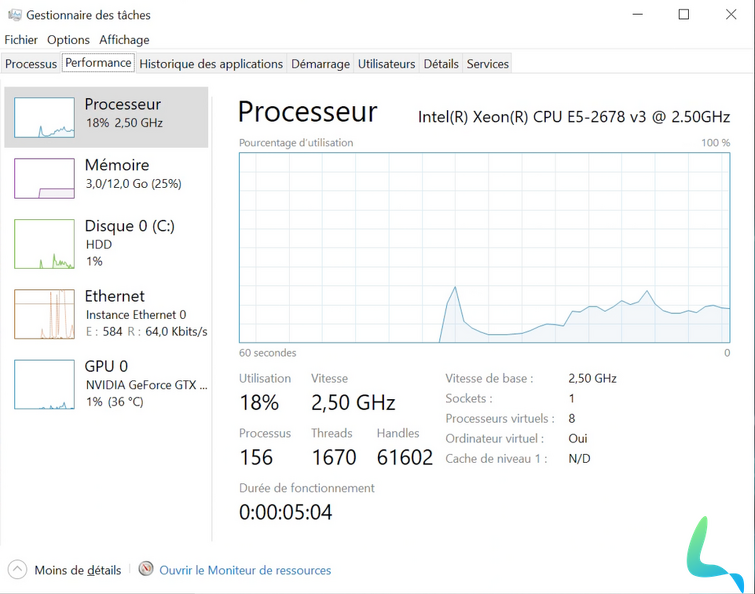Select the GPU 0 graph thumbnail
The image size is (755, 594).
(x=44, y=384)
